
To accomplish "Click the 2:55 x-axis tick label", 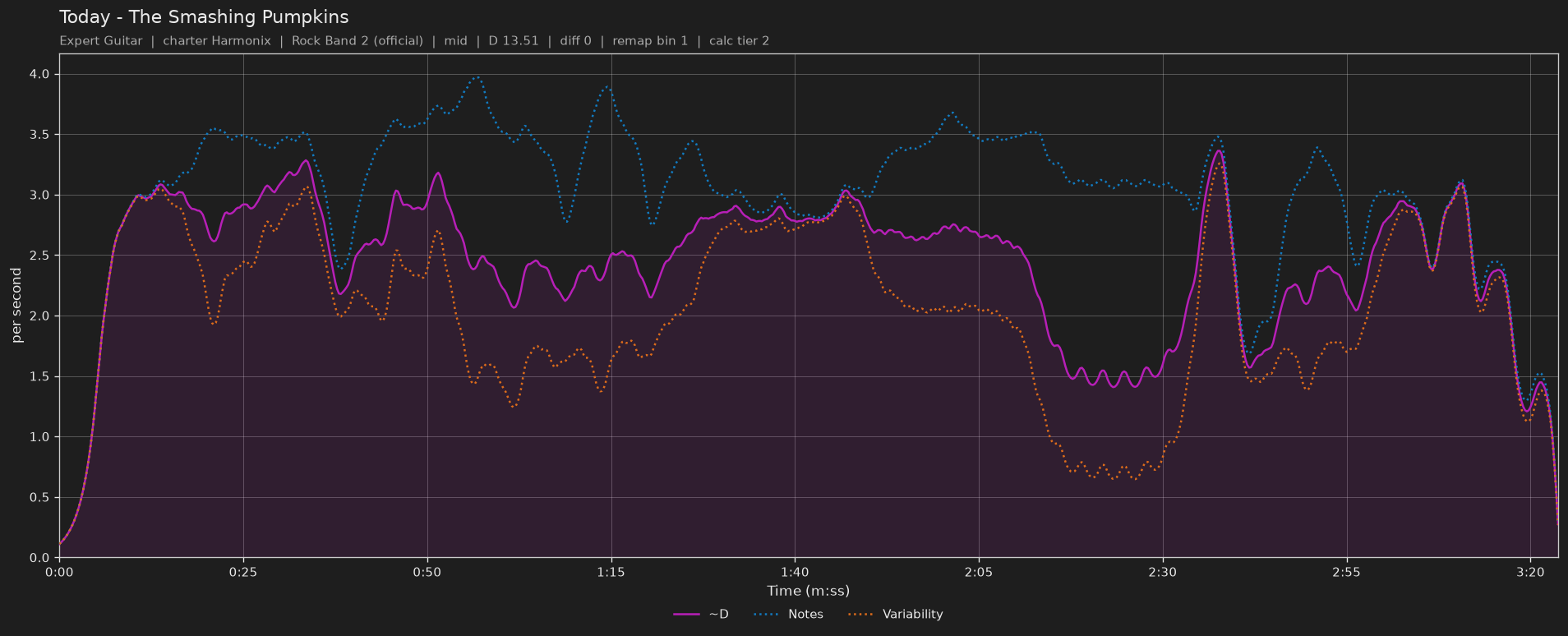I will click(1346, 572).
